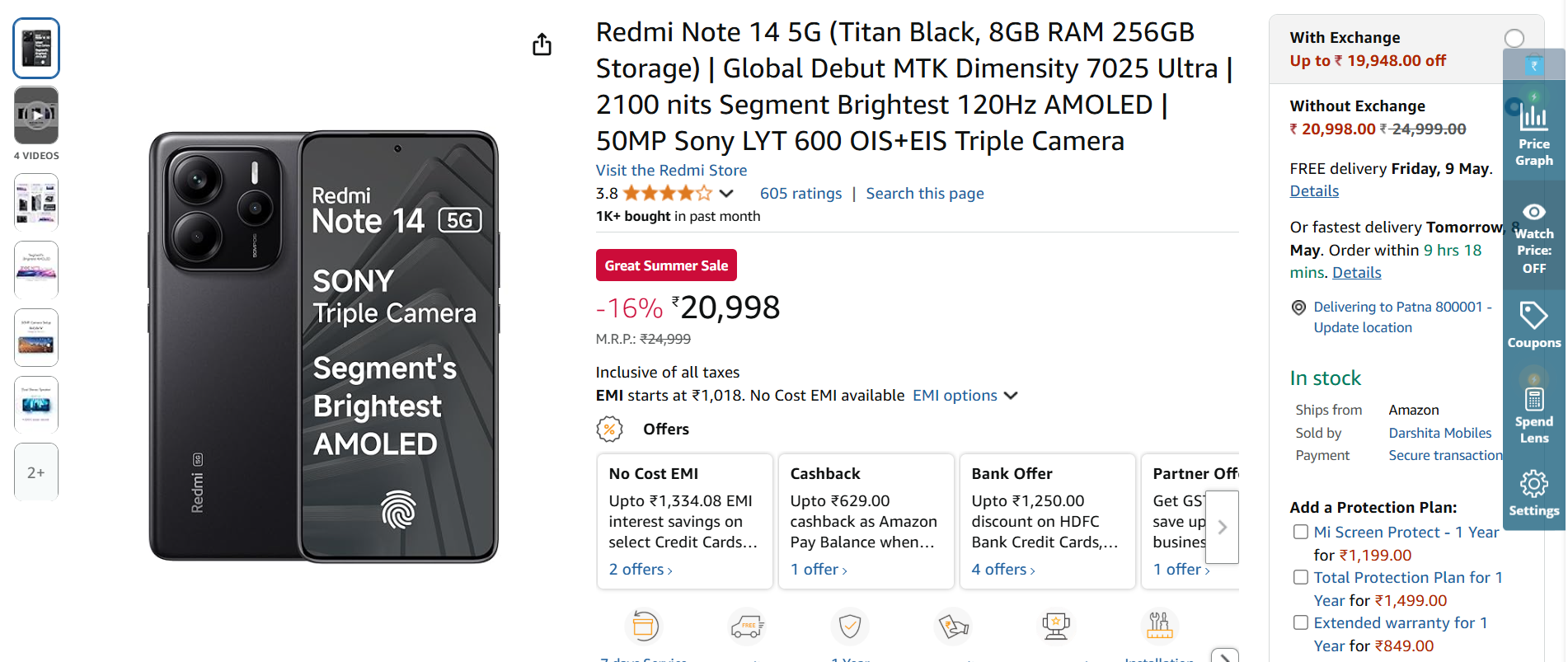Visit the Redmi Store link
1568x662 pixels.
tap(671, 171)
